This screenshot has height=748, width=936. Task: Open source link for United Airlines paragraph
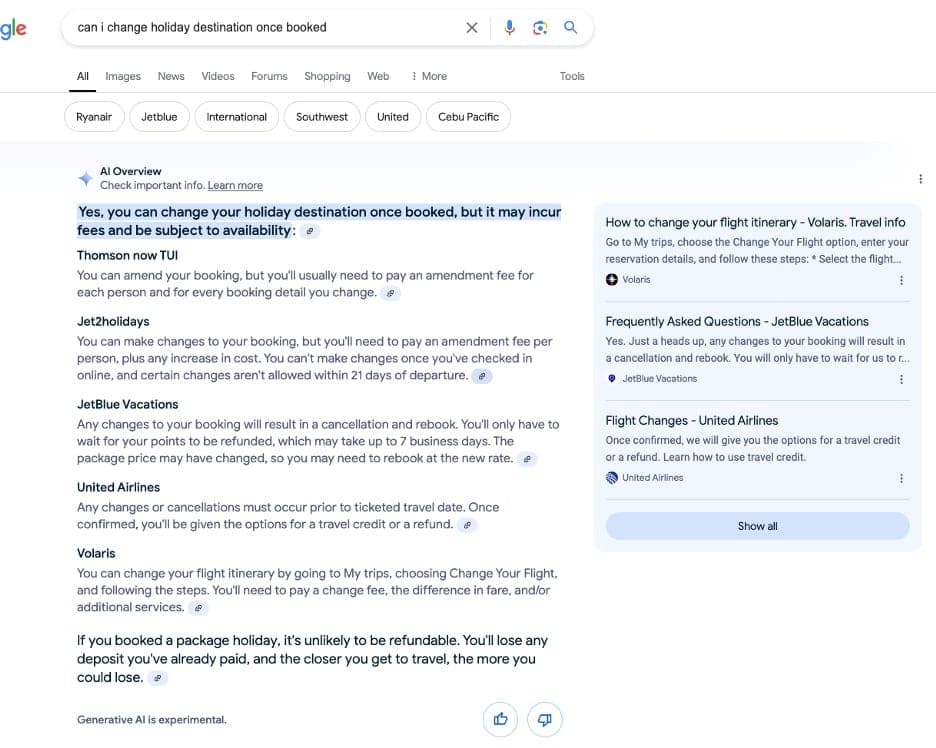(x=467, y=525)
